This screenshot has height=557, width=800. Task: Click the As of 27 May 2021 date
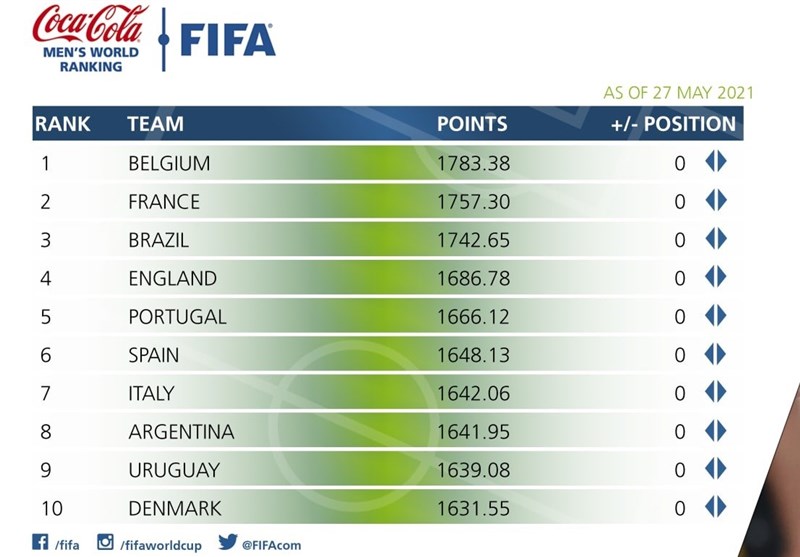(x=678, y=93)
